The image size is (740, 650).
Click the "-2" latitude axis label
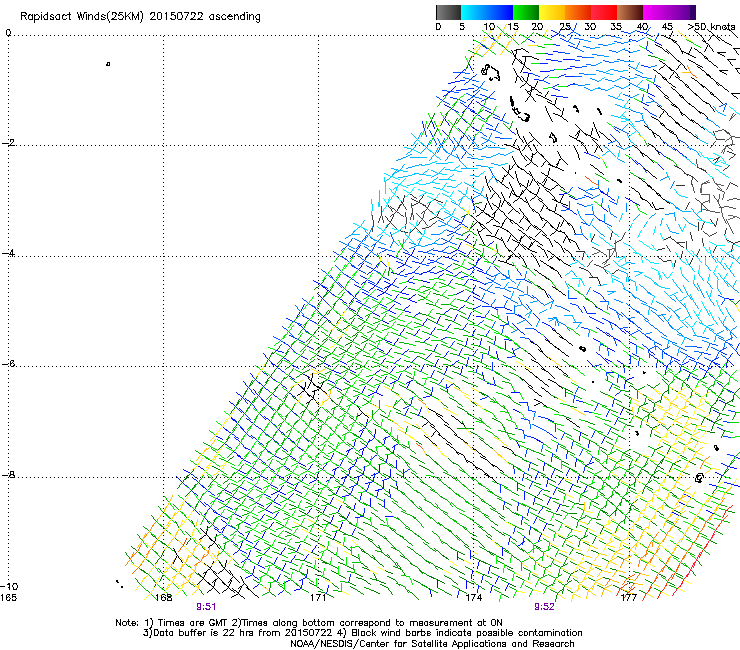pyautogui.click(x=8, y=143)
